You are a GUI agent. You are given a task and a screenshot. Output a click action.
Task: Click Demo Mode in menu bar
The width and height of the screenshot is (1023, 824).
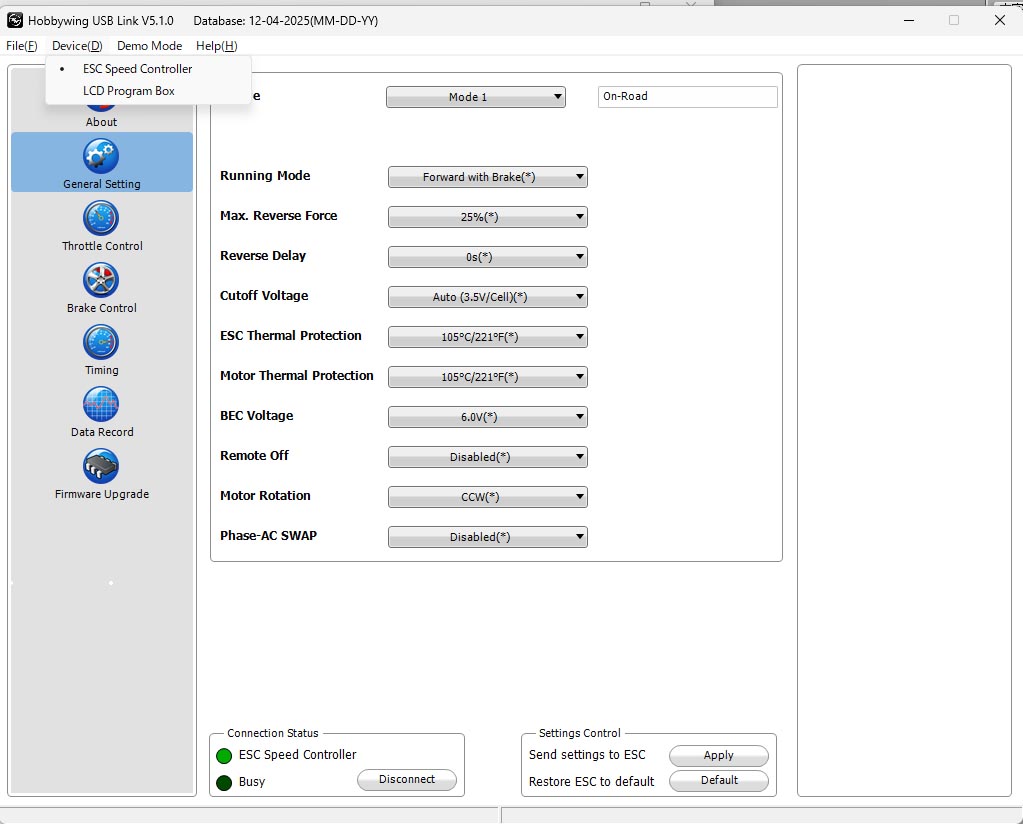[149, 46]
